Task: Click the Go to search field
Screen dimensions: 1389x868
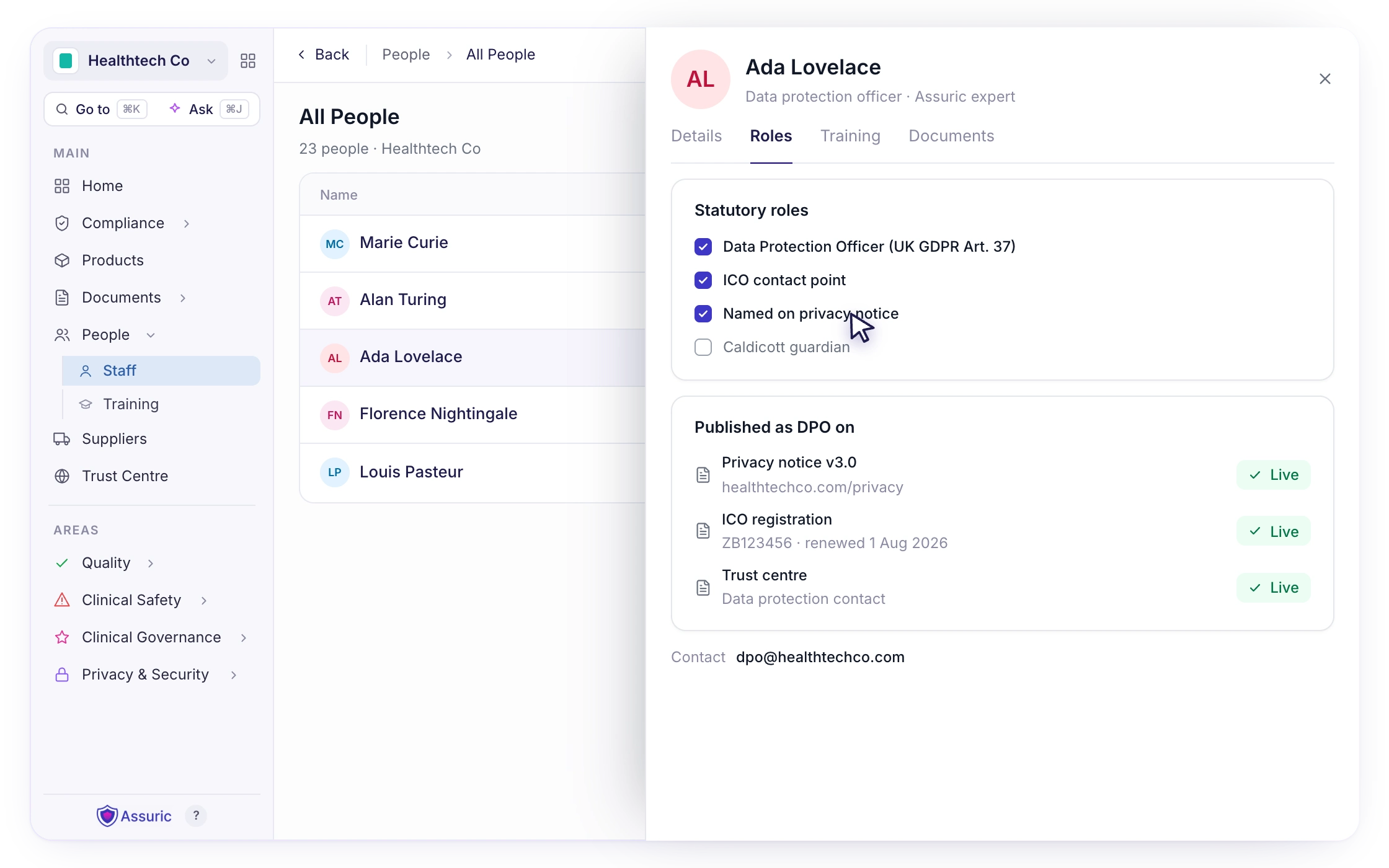Action: (101, 109)
